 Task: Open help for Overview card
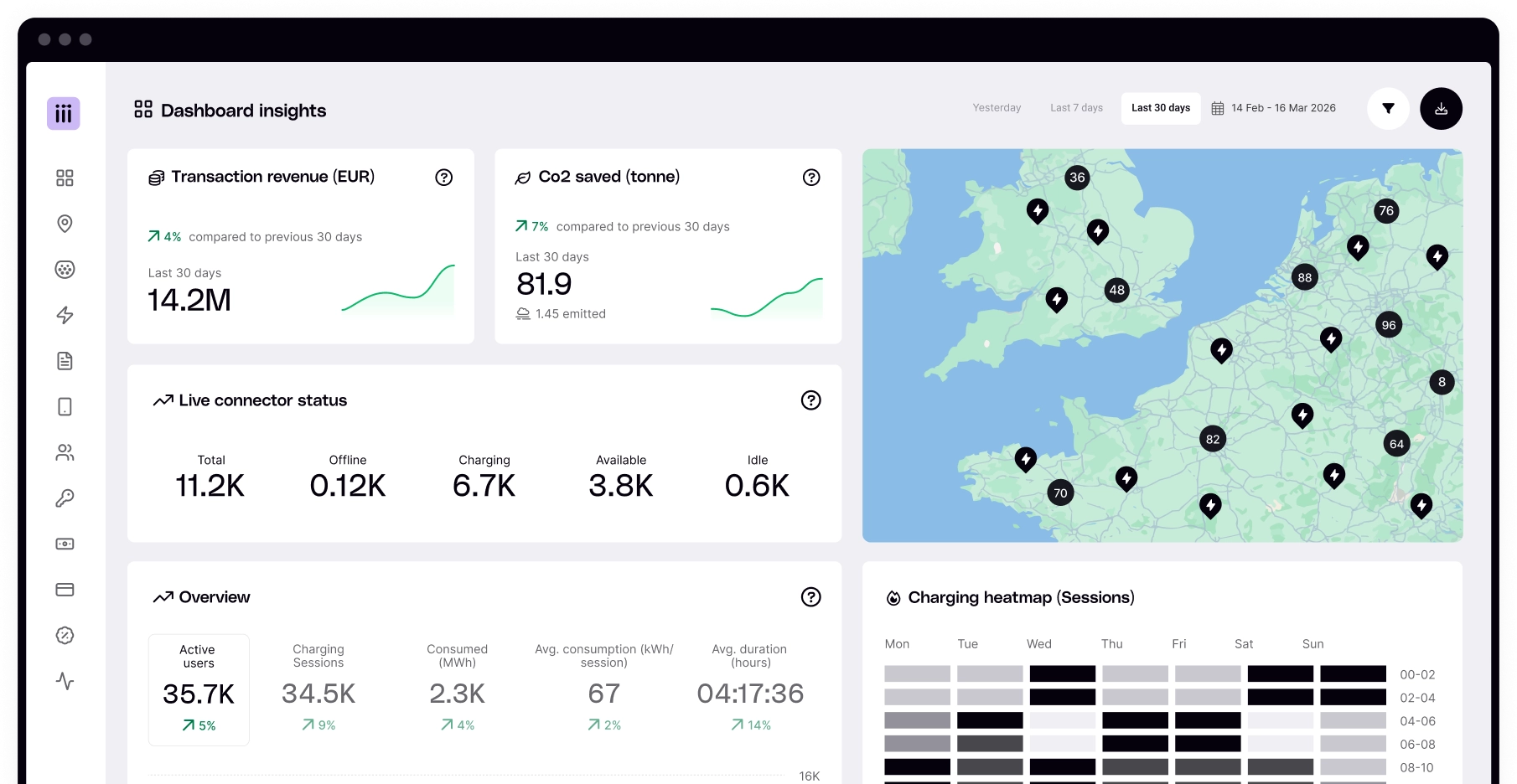point(811,597)
